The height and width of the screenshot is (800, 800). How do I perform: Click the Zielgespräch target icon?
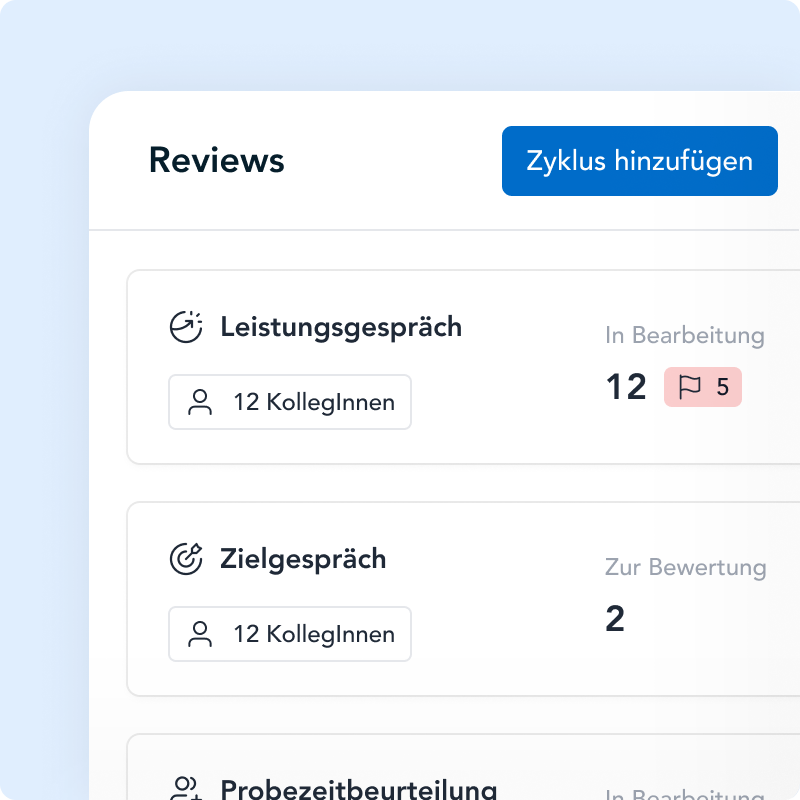[186, 559]
